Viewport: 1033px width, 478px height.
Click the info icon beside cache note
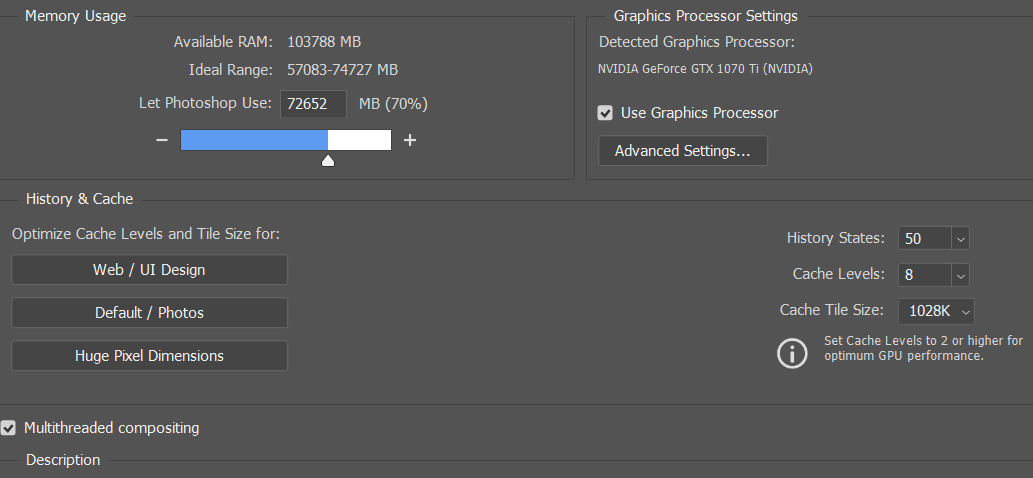click(792, 353)
